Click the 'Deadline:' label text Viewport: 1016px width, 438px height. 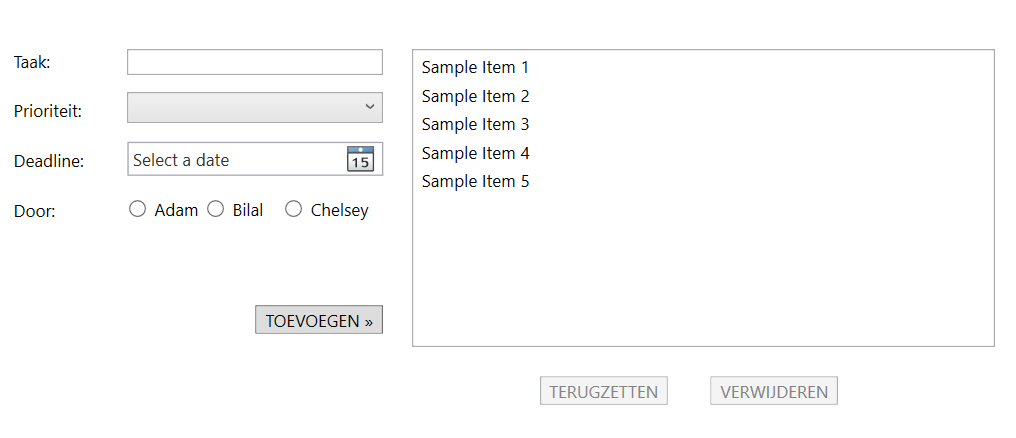(x=49, y=160)
